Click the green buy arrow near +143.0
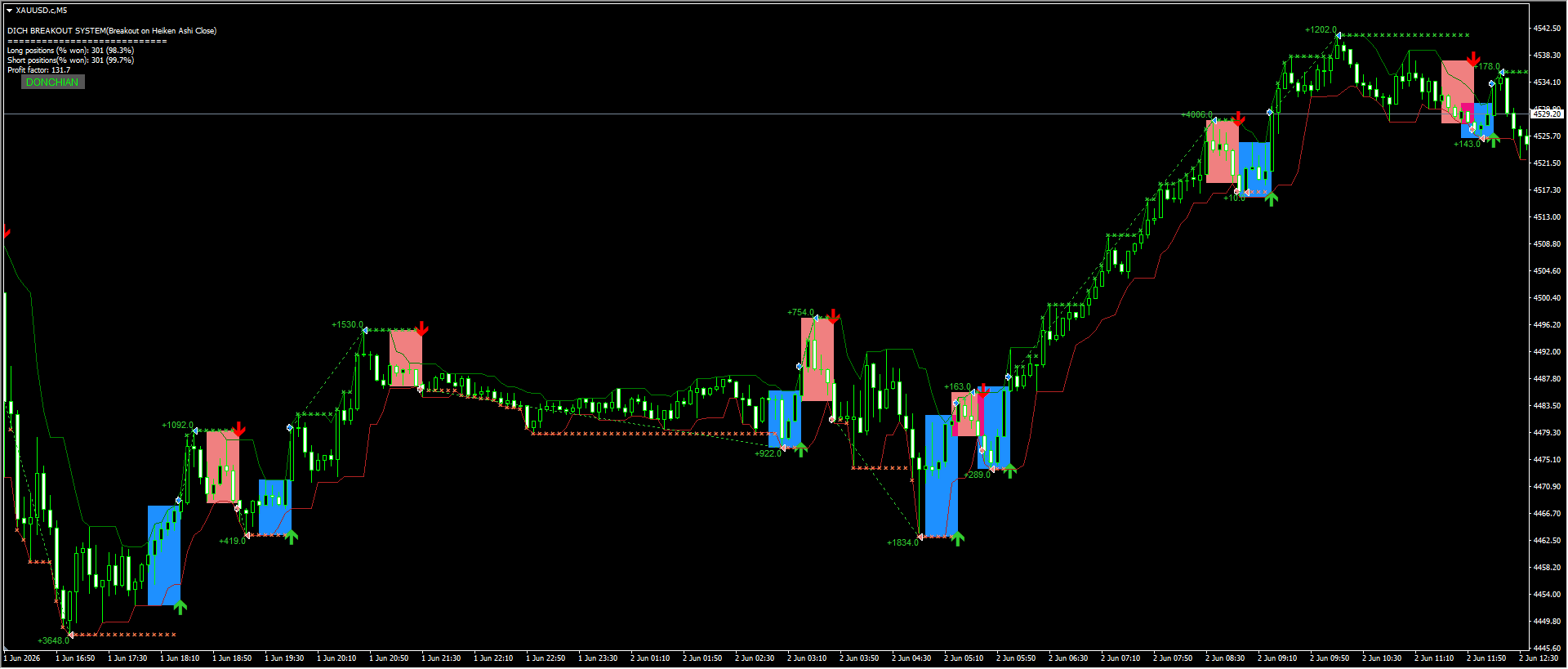 (x=1494, y=140)
